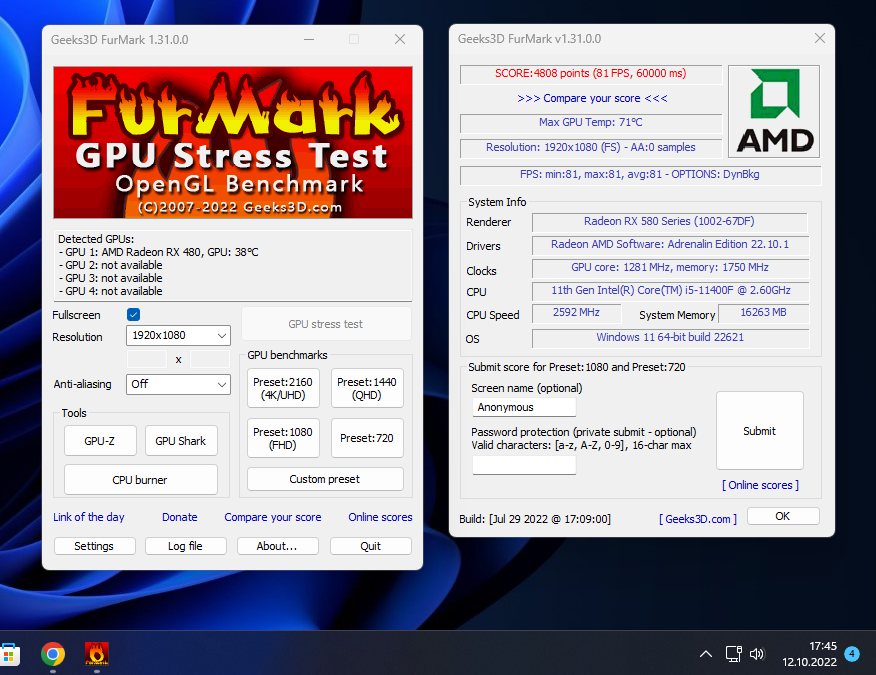This screenshot has height=675, width=876.
Task: Click the AMD logo in results window
Action: pyautogui.click(x=774, y=111)
